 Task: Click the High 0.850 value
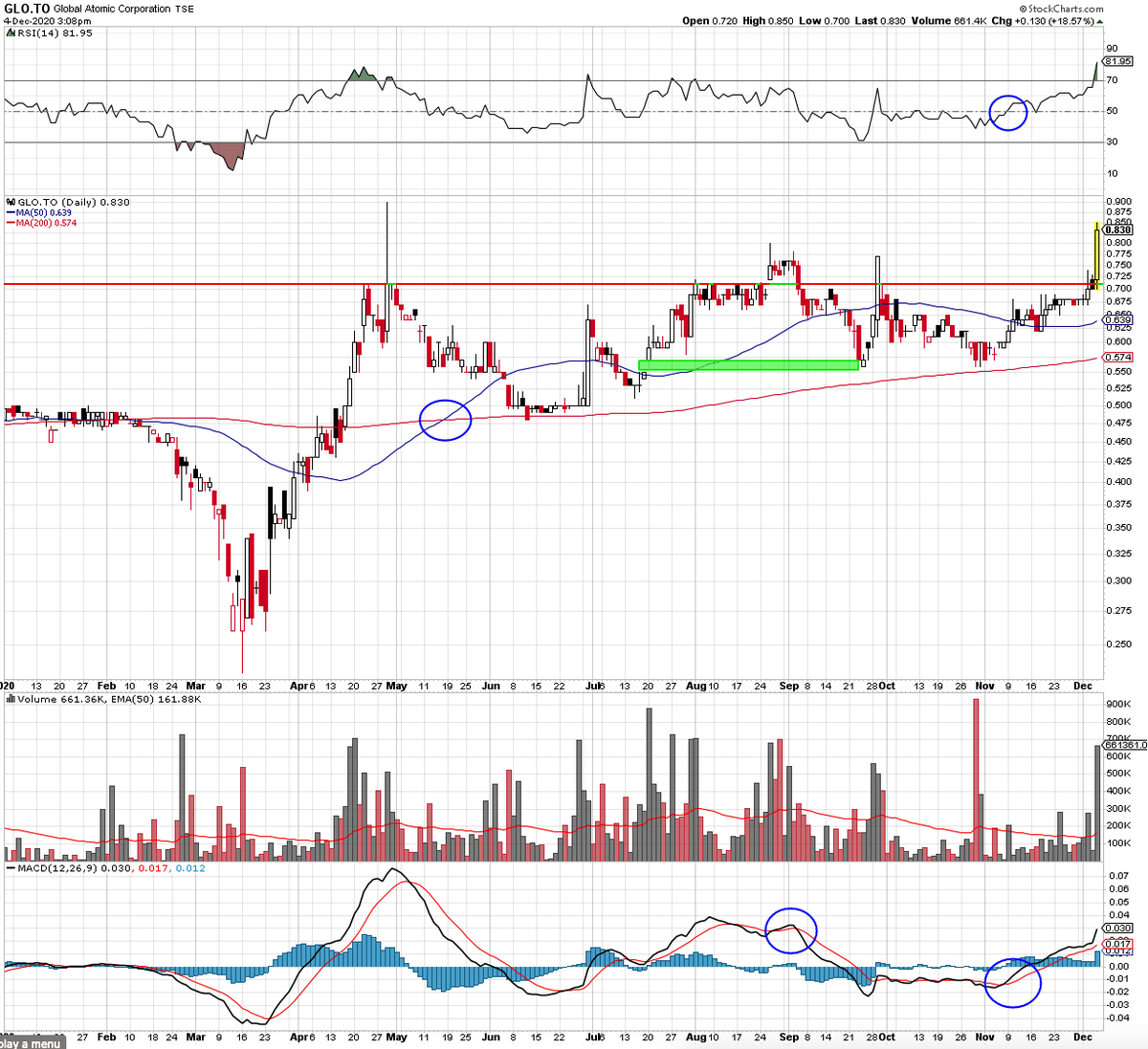point(767,20)
